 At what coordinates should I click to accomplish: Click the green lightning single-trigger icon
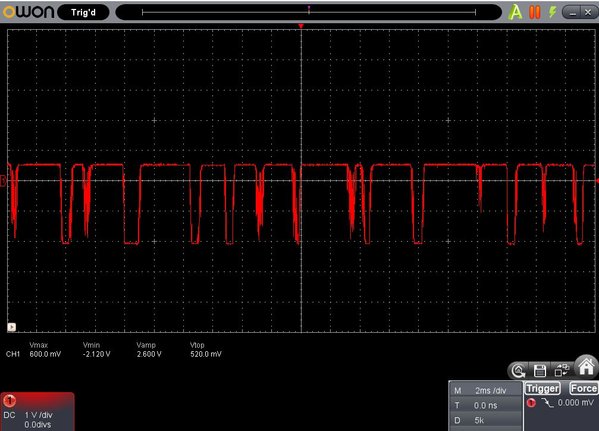552,12
